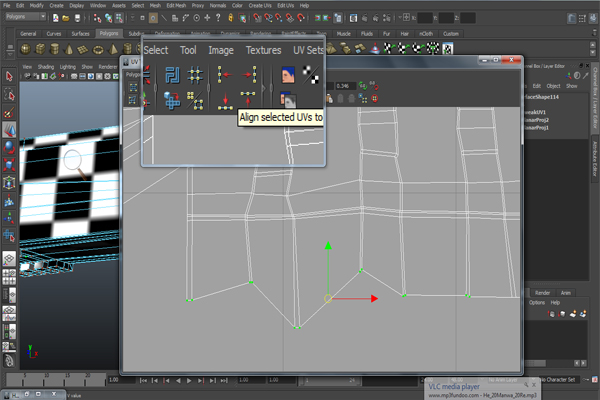Click the New Scene icon

pyautogui.click(x=55, y=18)
